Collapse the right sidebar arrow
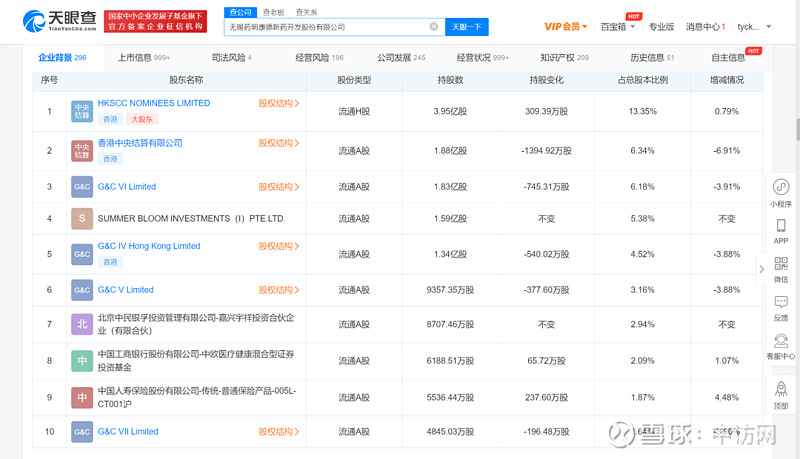 761,268
